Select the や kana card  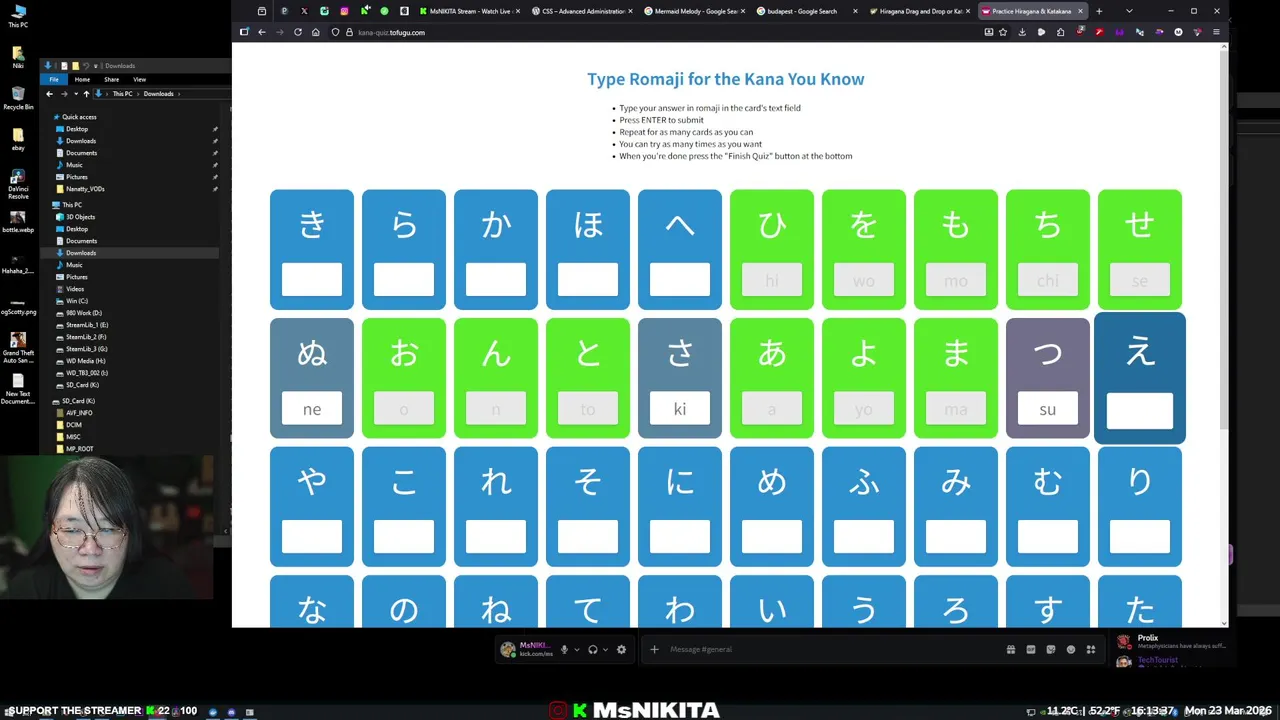pos(312,506)
